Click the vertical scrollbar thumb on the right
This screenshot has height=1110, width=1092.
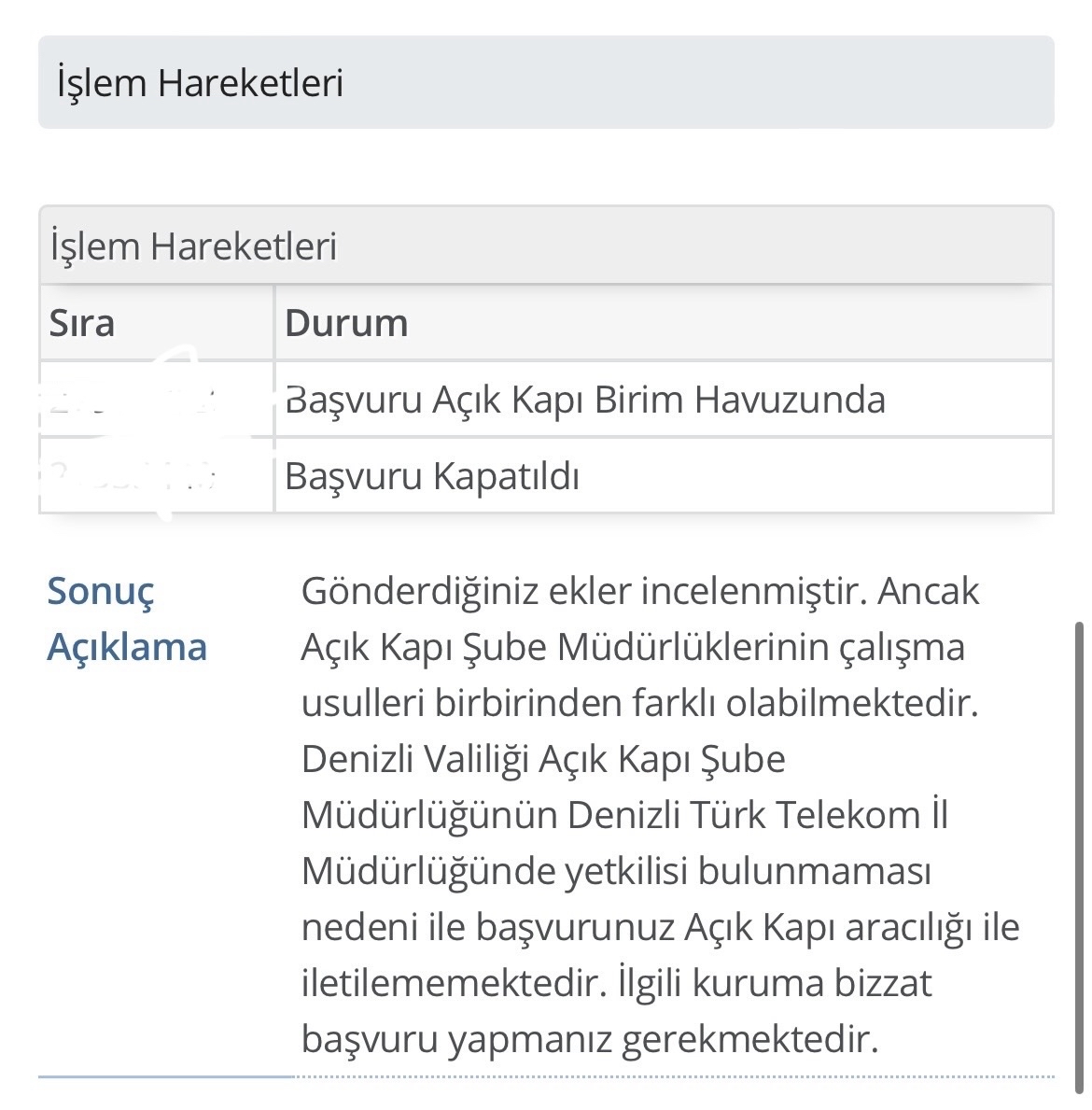pyautogui.click(x=1079, y=858)
